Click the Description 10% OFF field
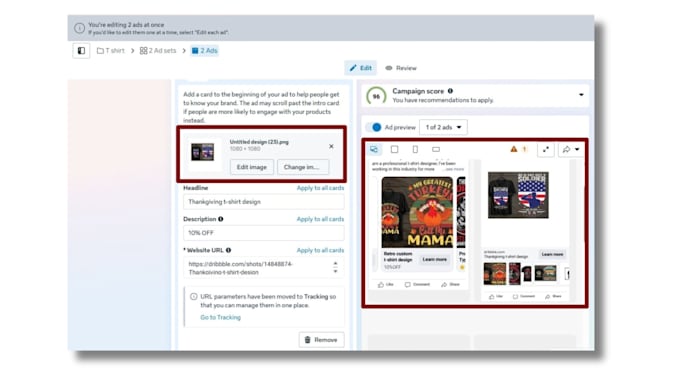Viewport: 680px width, 383px height. (x=264, y=233)
